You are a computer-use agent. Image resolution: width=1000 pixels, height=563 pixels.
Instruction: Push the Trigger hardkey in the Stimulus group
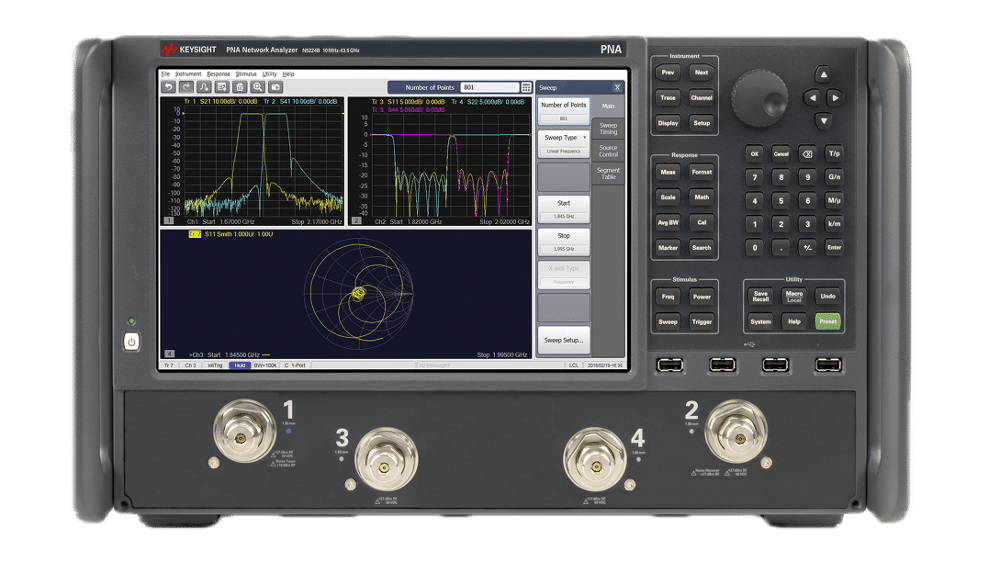pyautogui.click(x=702, y=321)
